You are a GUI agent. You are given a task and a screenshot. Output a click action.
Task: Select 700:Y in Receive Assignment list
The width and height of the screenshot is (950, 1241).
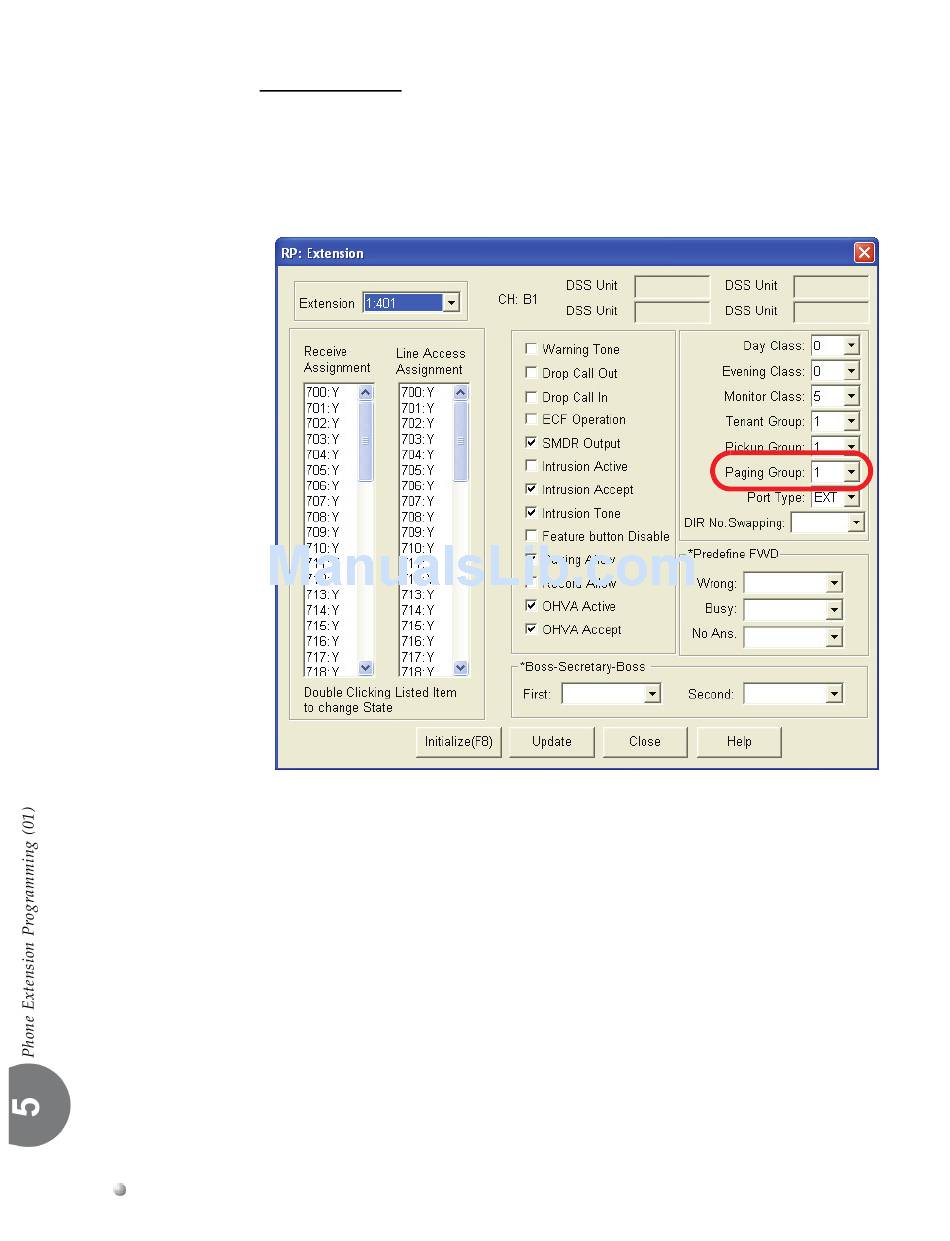pos(322,393)
